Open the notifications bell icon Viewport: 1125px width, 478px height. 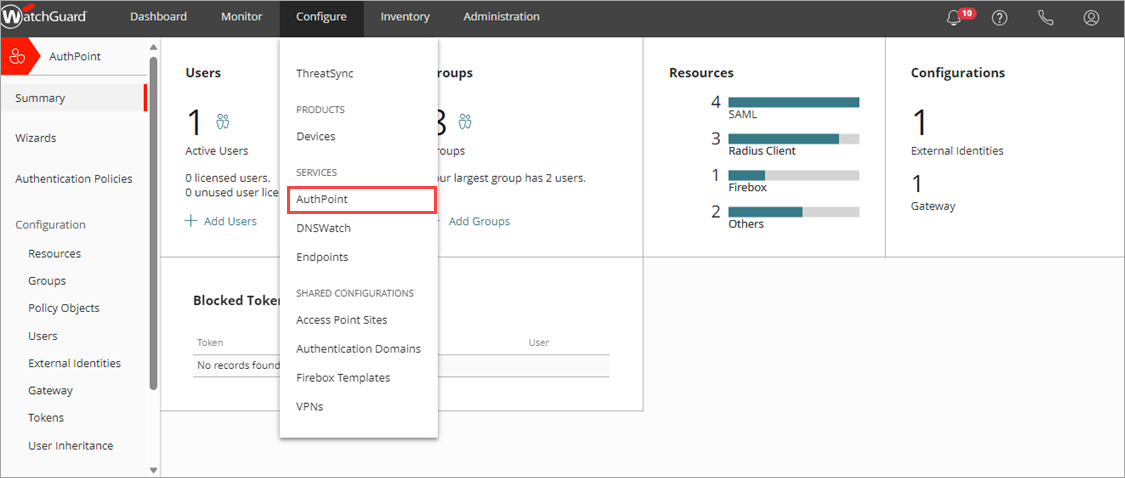click(954, 18)
